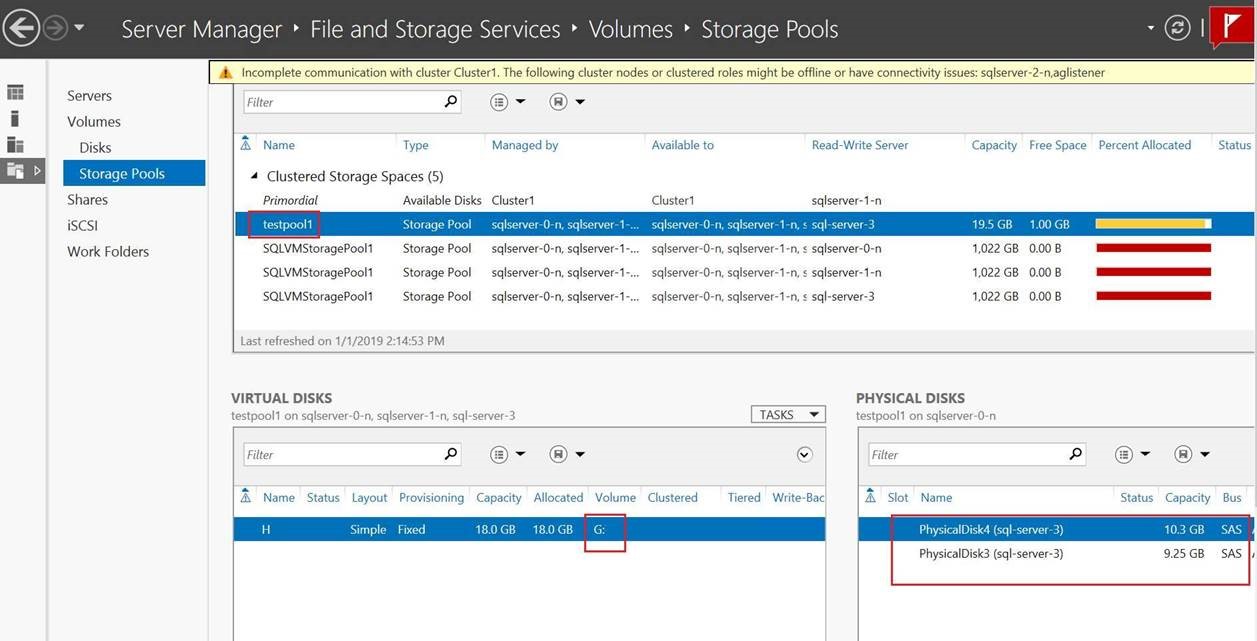
Task: Collapse the Clustered Storage Spaces group
Action: point(254,176)
